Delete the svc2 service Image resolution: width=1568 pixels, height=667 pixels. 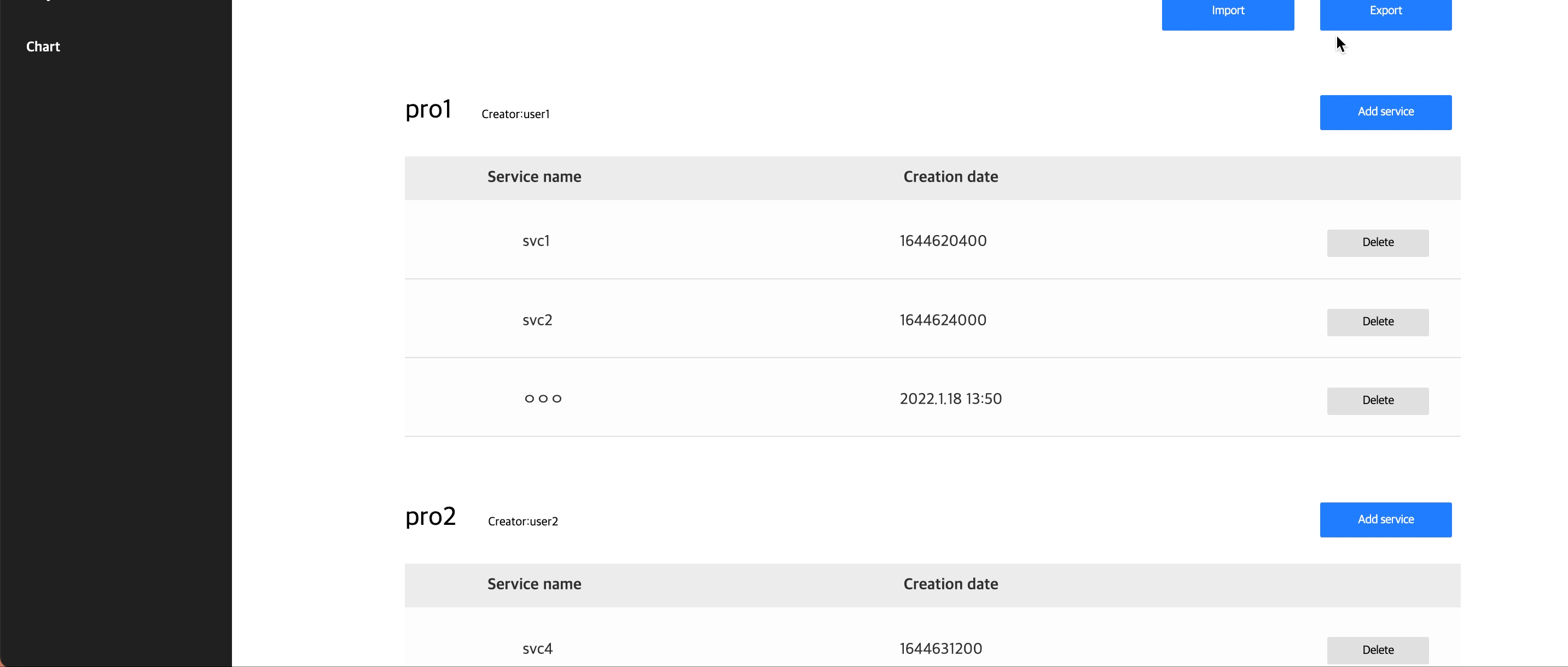[1377, 321]
